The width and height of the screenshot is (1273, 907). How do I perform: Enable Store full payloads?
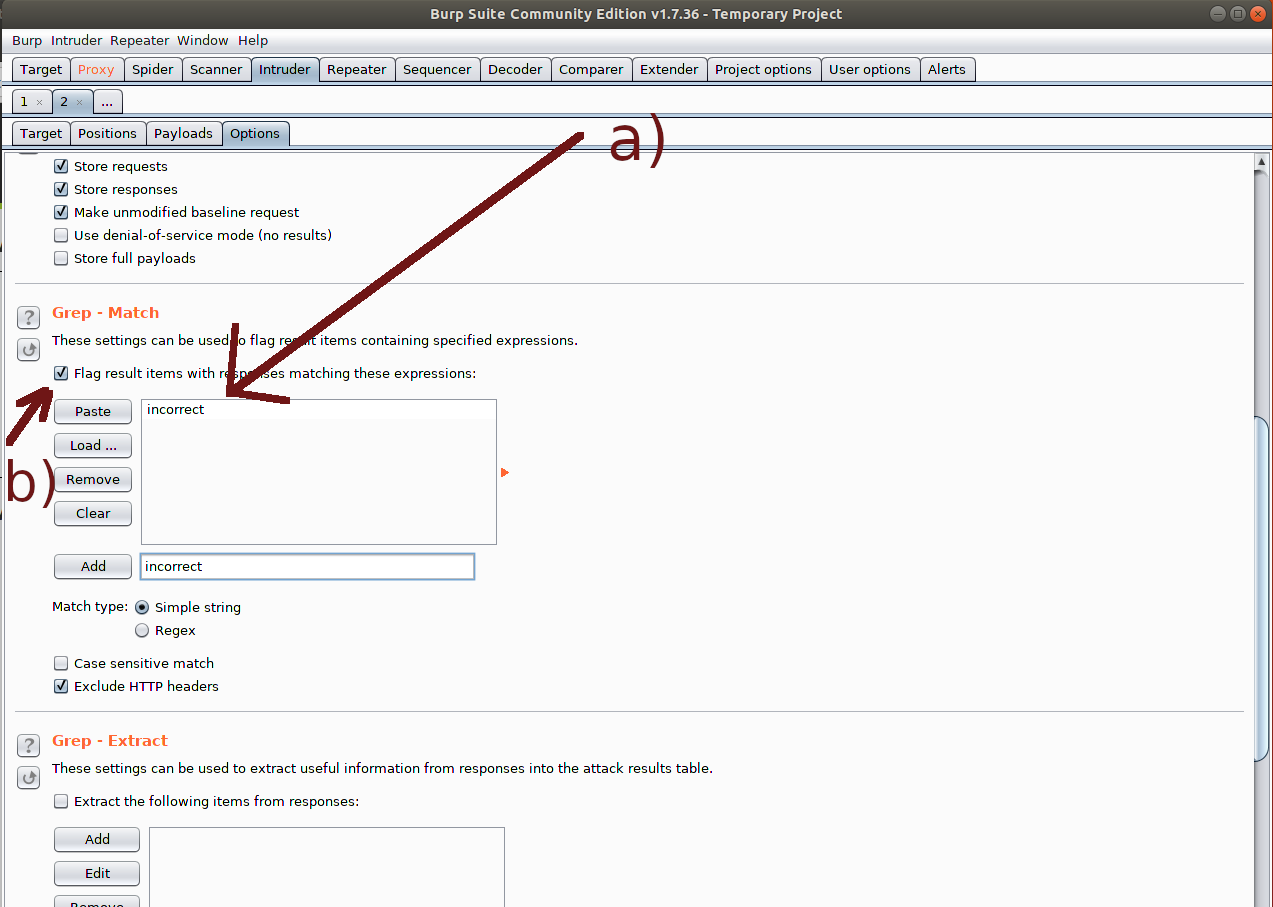[x=61, y=258]
